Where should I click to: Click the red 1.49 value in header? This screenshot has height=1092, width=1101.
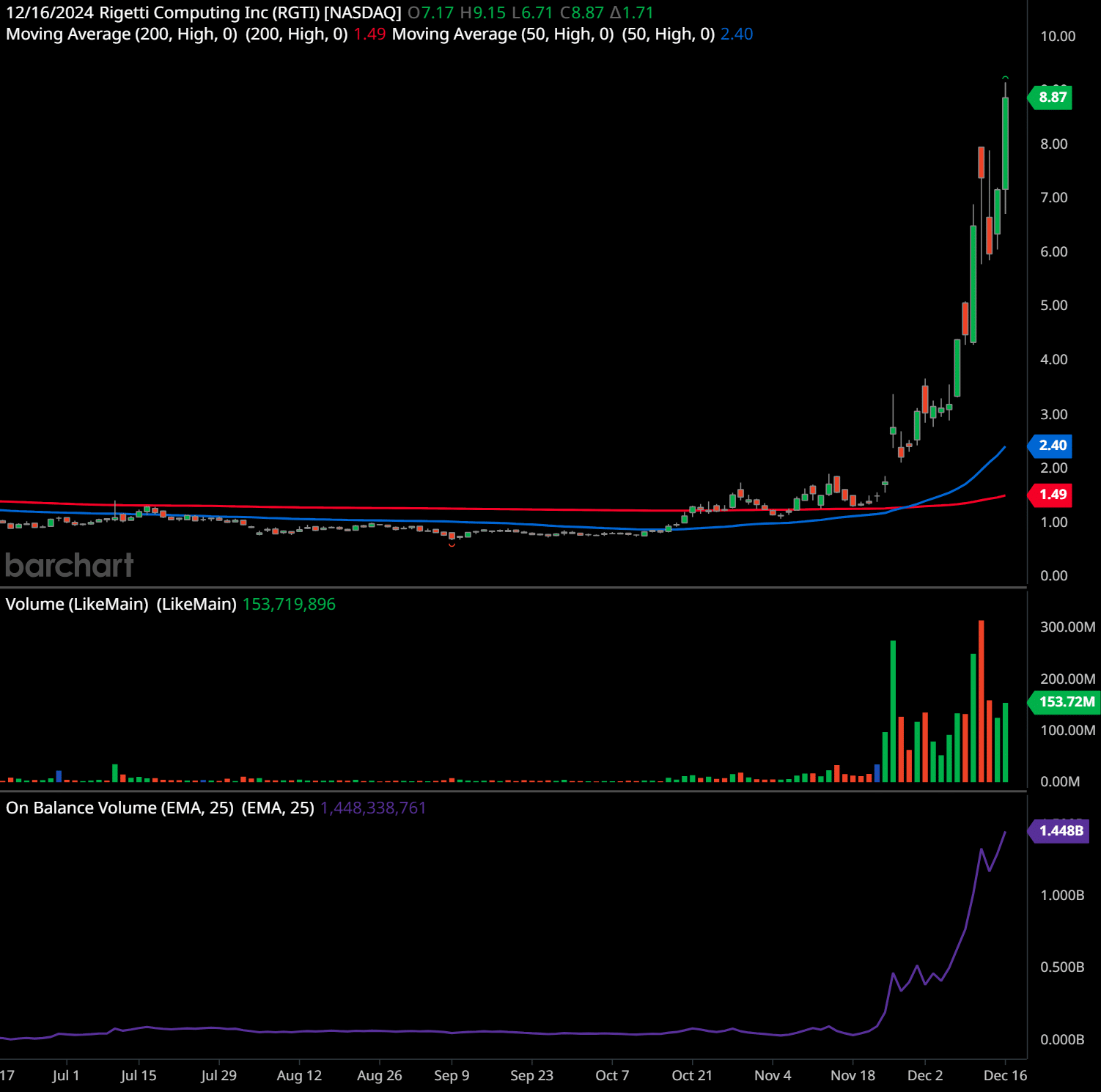(x=369, y=34)
